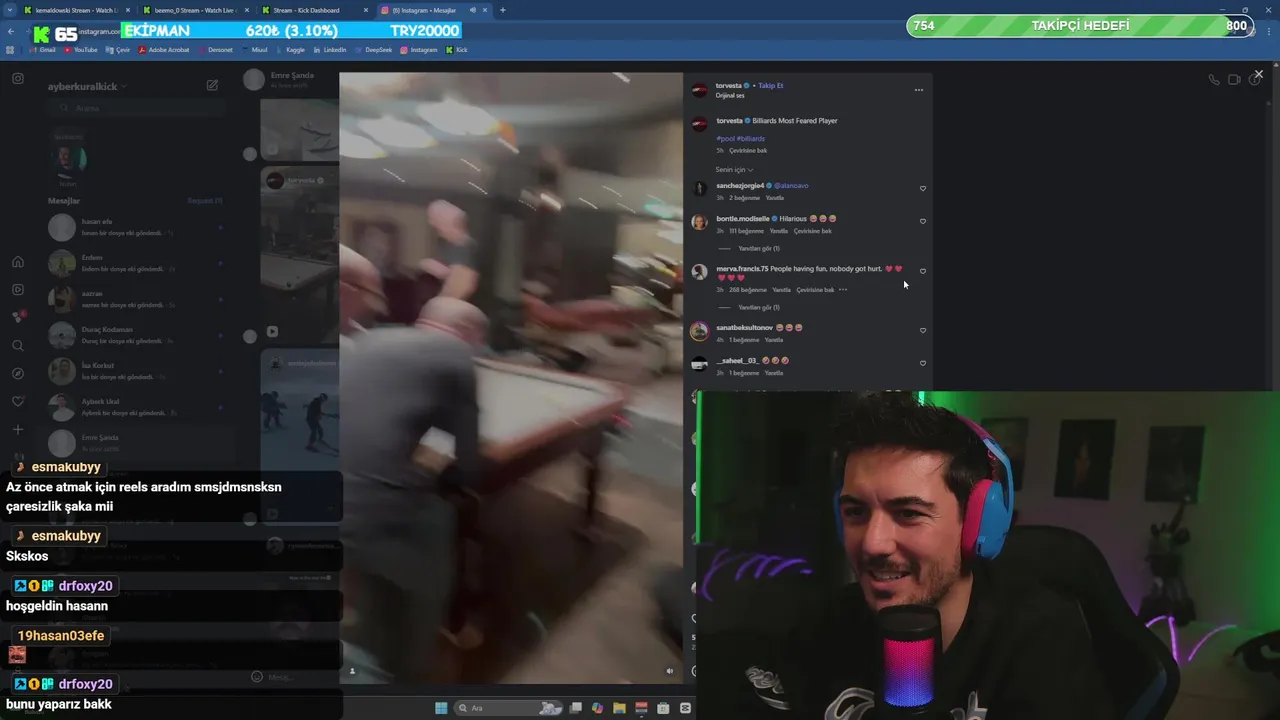Start a video call in Instagram chat
The width and height of the screenshot is (1280, 720).
coord(1234,80)
